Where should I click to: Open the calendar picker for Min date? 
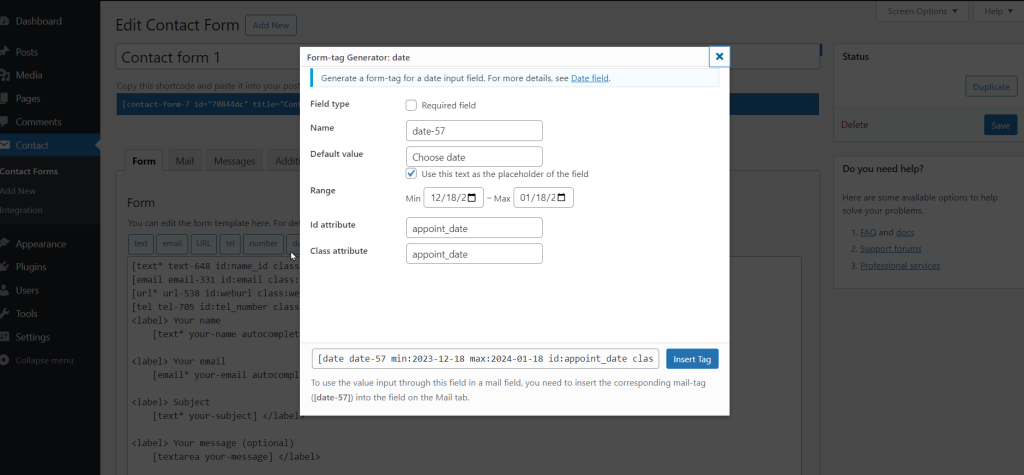tap(475, 198)
